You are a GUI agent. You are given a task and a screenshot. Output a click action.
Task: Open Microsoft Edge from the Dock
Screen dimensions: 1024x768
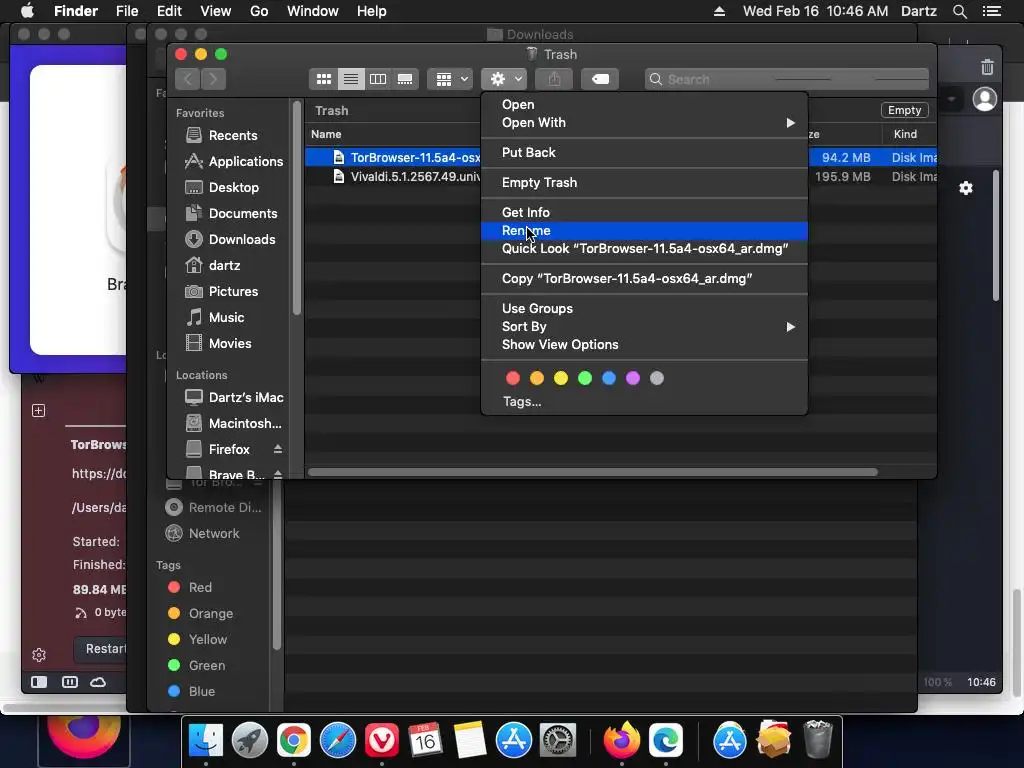[665, 740]
